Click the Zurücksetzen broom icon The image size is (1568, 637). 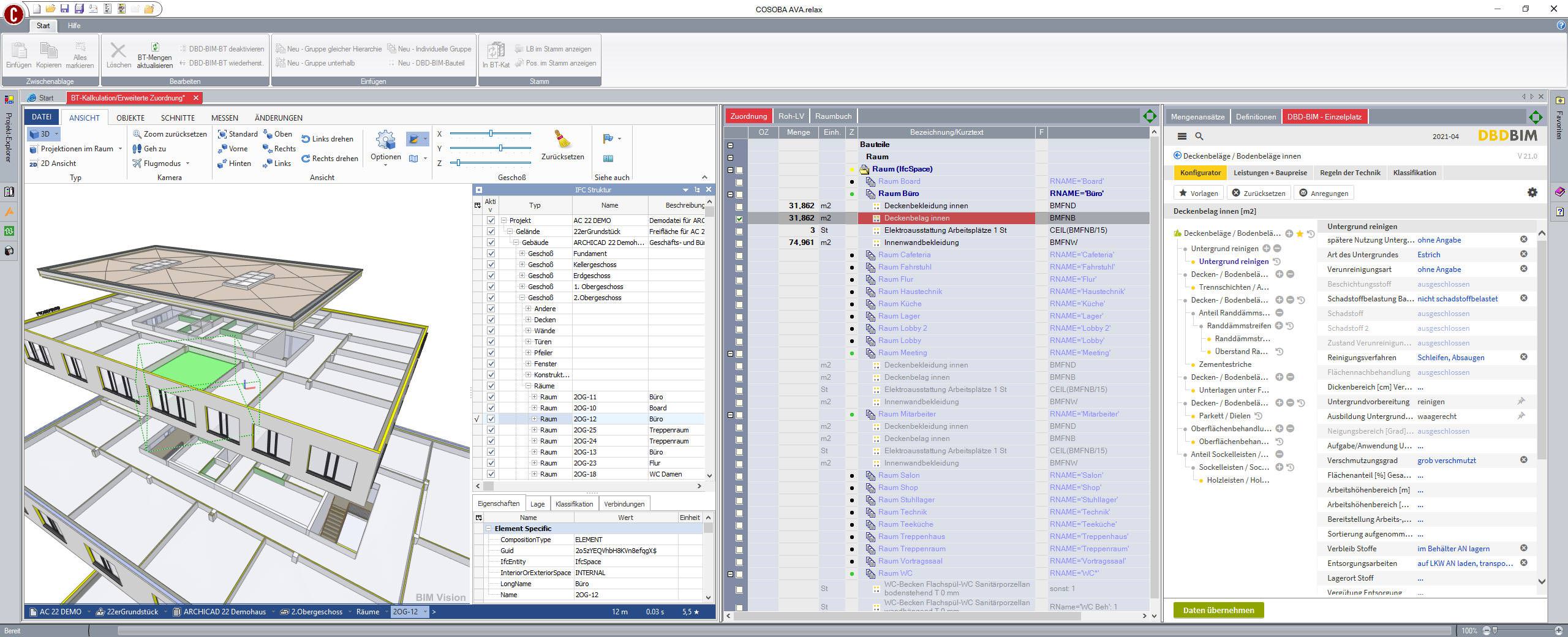[x=562, y=140]
